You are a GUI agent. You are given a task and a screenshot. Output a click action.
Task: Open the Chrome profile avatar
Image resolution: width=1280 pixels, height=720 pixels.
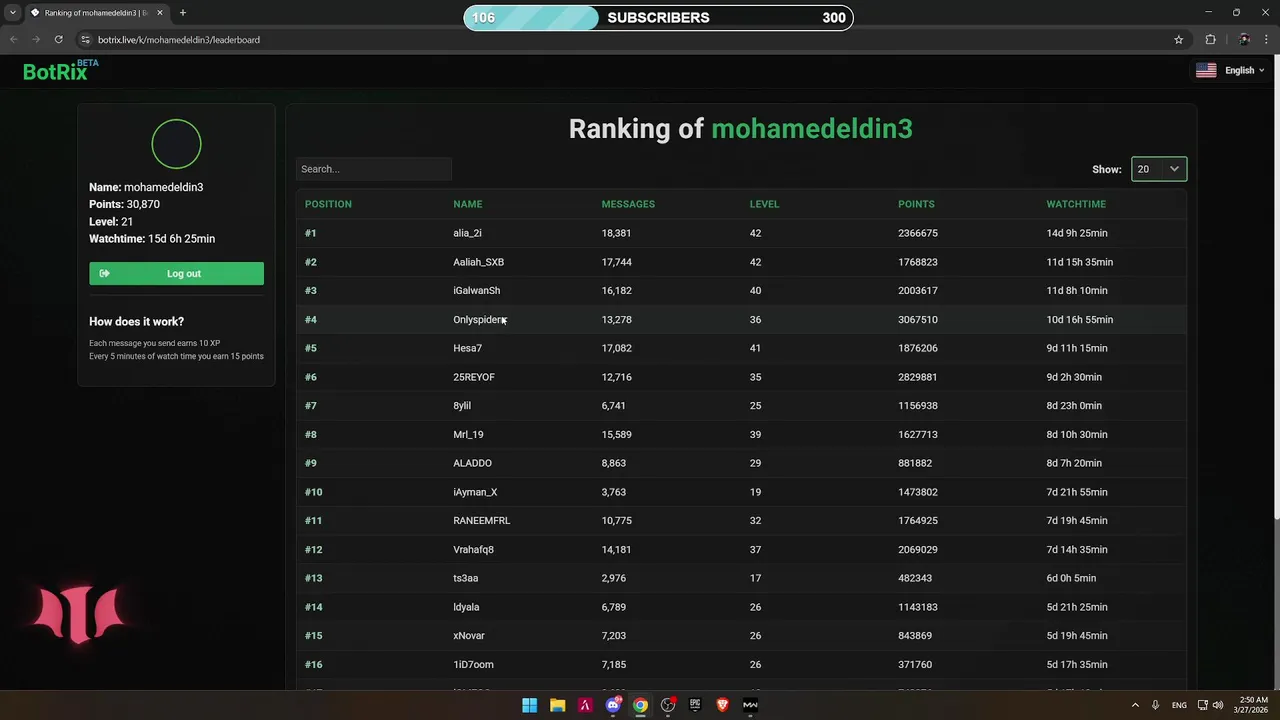(x=1244, y=40)
